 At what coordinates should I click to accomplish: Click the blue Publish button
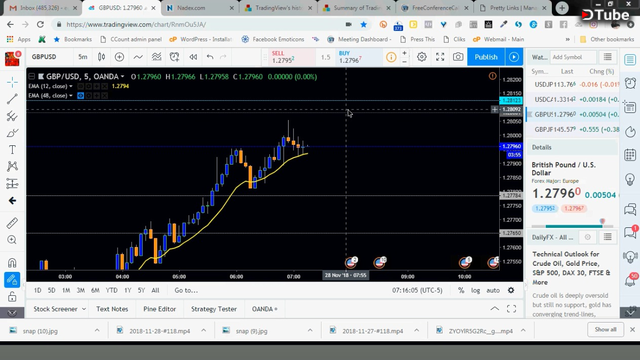[486, 57]
